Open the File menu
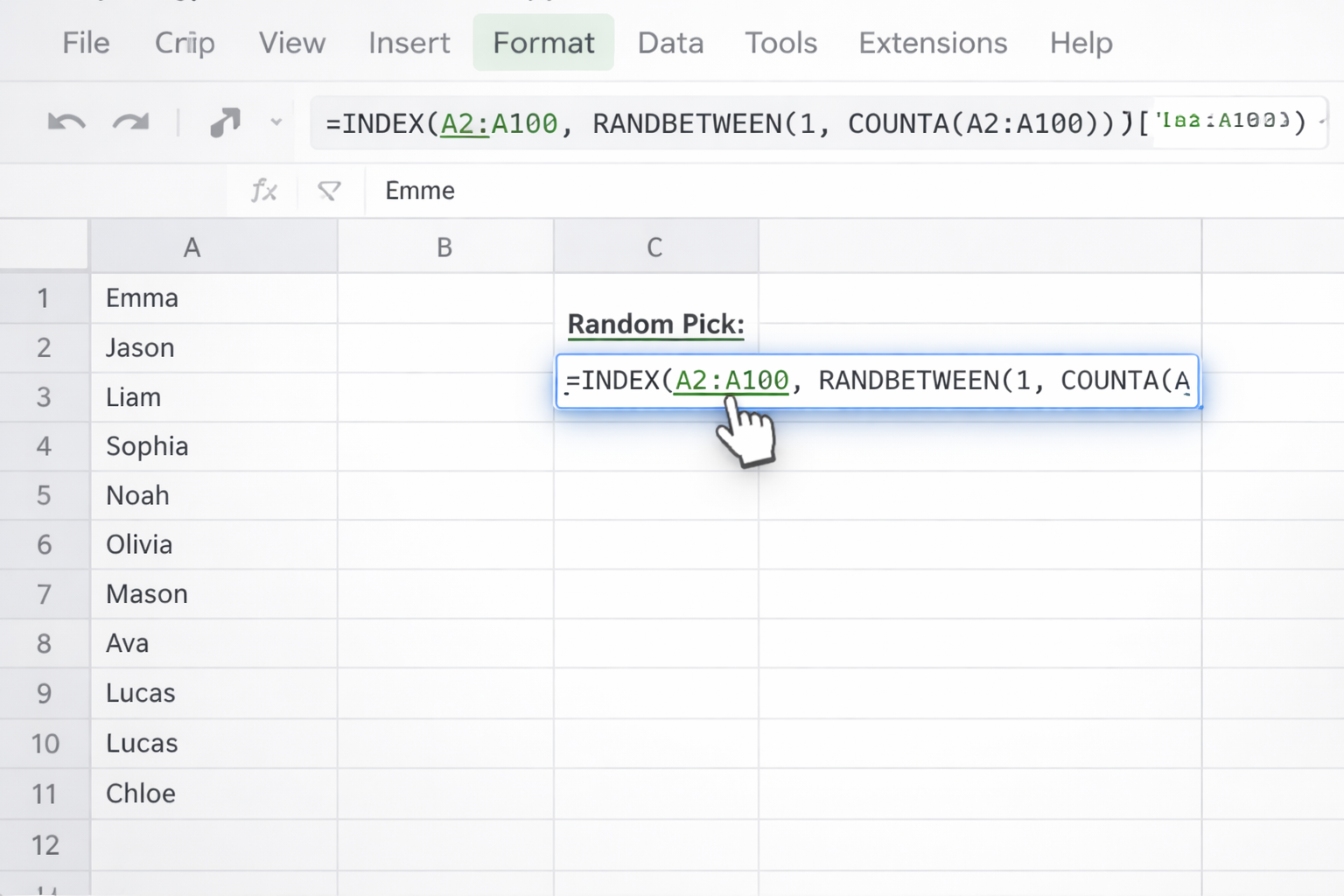 [x=86, y=43]
